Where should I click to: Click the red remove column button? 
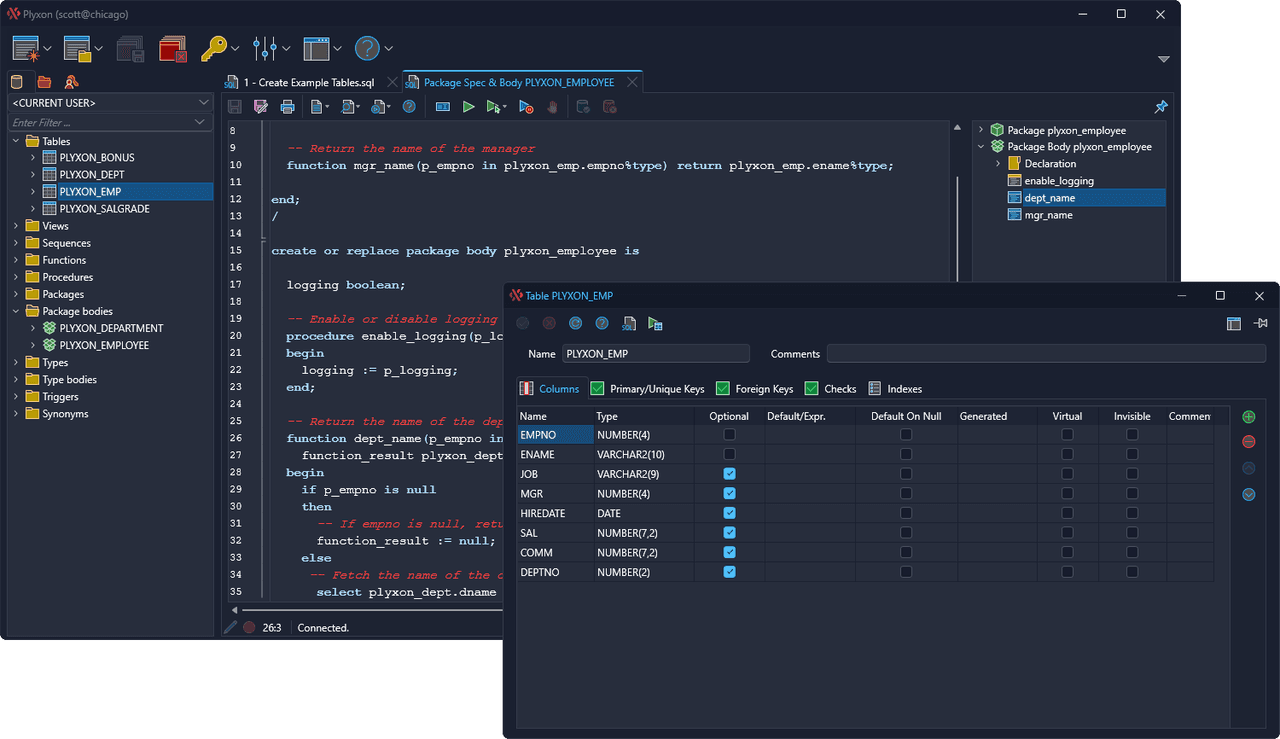click(1248, 442)
